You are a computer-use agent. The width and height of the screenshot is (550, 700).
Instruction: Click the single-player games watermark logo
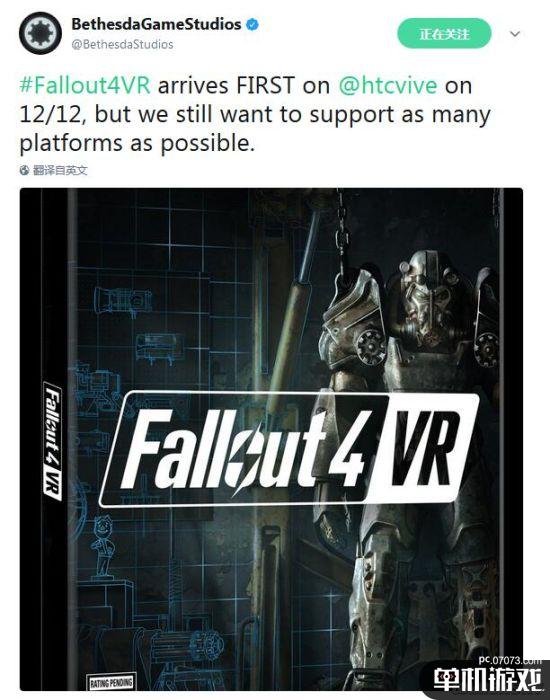488,680
